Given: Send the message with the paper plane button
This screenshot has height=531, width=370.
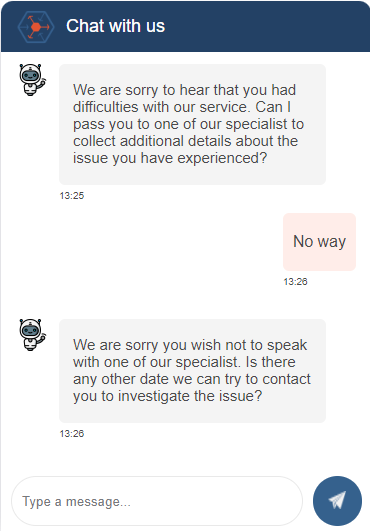Looking at the screenshot, I should pyautogui.click(x=337, y=501).
